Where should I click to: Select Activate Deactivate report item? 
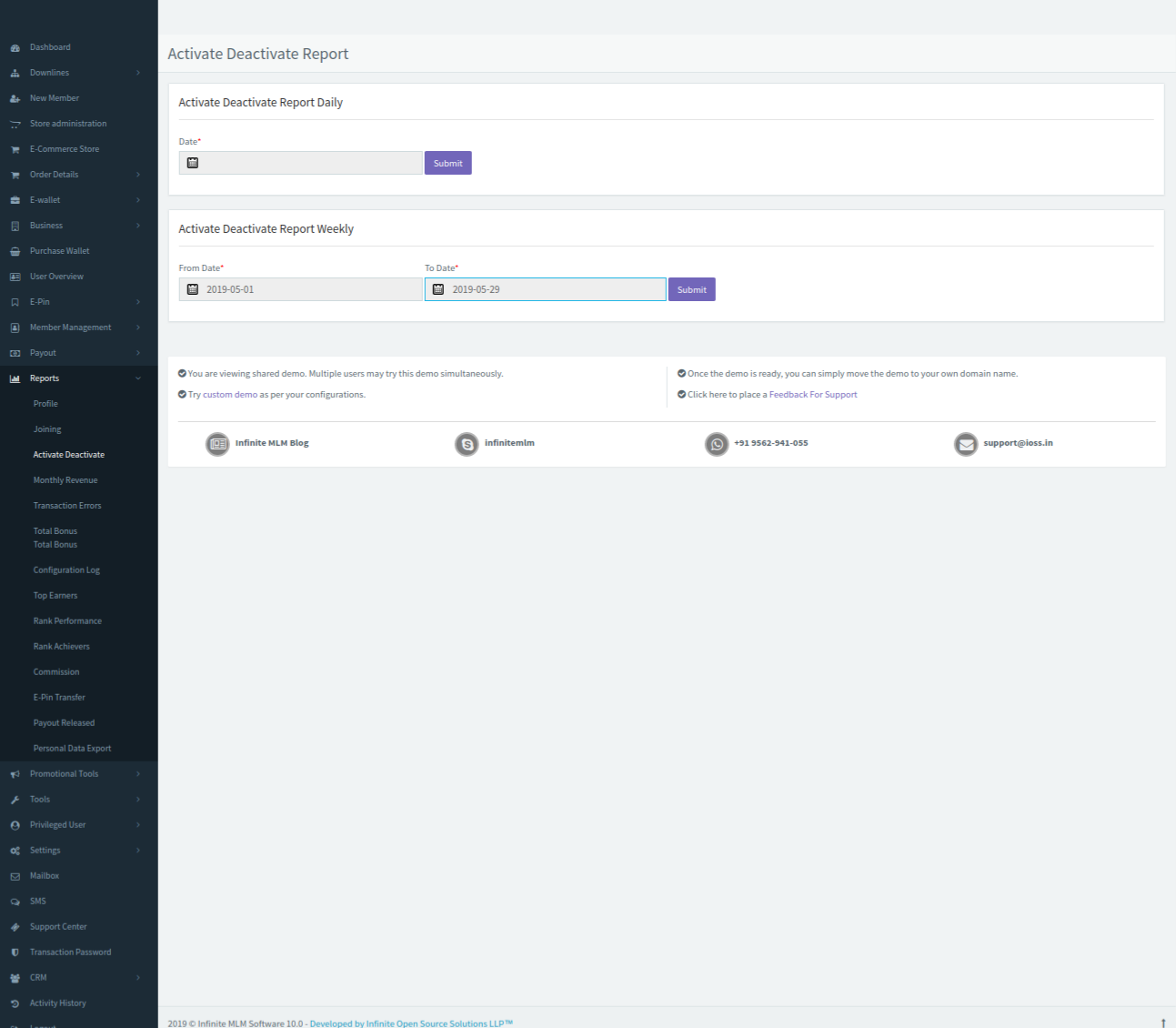pos(69,455)
